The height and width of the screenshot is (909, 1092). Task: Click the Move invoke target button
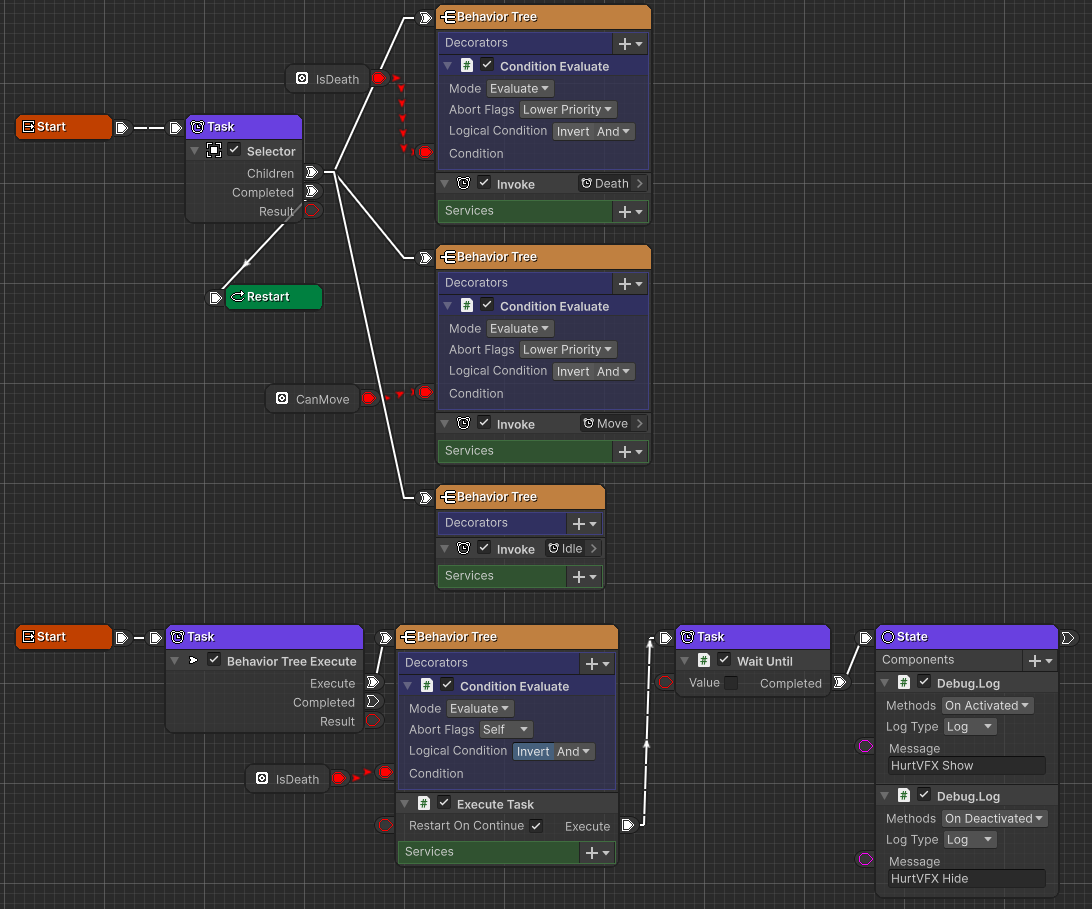605,424
